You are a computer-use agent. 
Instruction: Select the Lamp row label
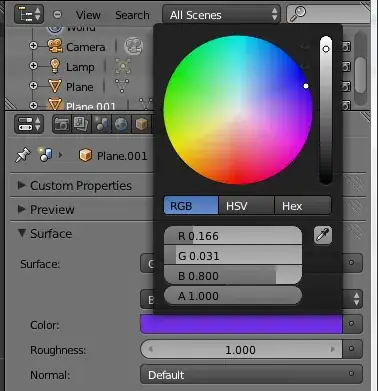click(x=80, y=67)
